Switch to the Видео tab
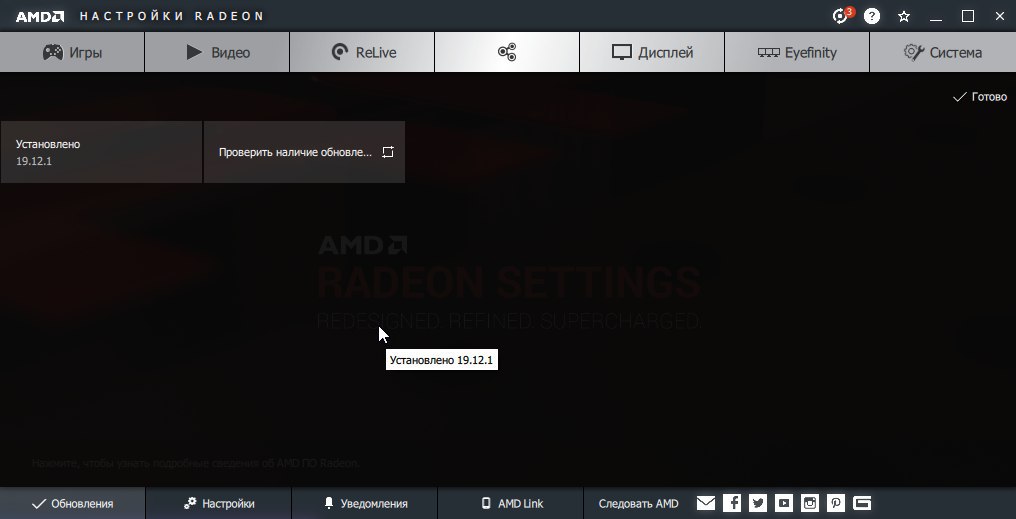The height and width of the screenshot is (519, 1016). point(217,52)
